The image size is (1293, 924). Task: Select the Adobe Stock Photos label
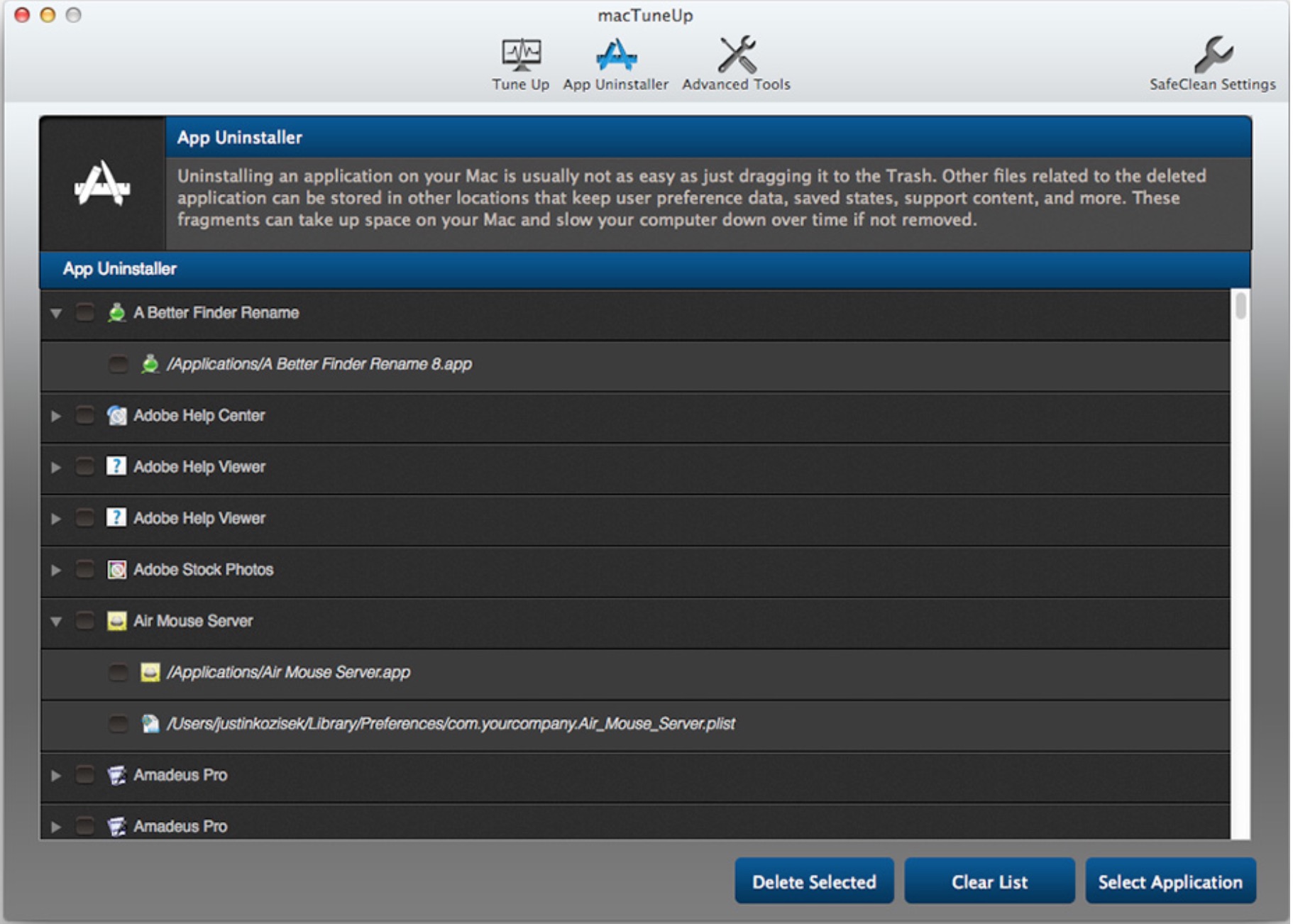click(x=203, y=569)
